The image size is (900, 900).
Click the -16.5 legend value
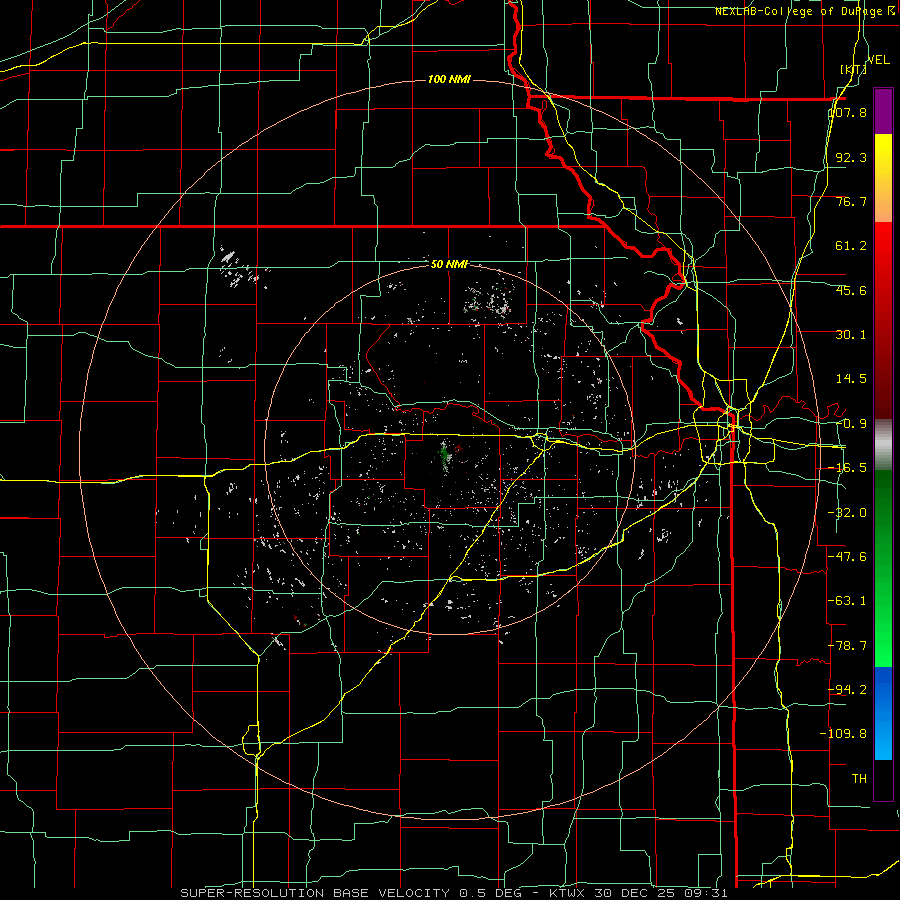(x=848, y=468)
